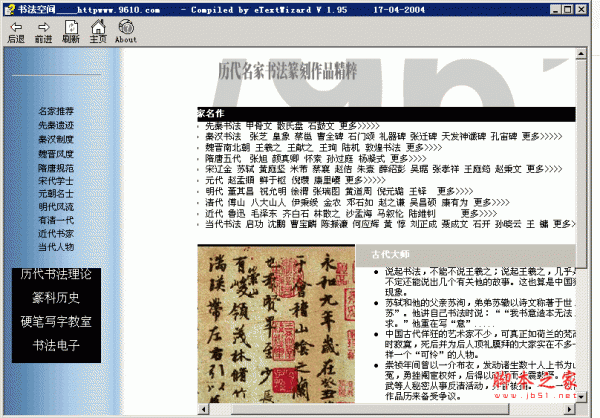Screen dimensions: 600x418
Task: Open 当代人物 in the sidebar
Action: point(56,247)
